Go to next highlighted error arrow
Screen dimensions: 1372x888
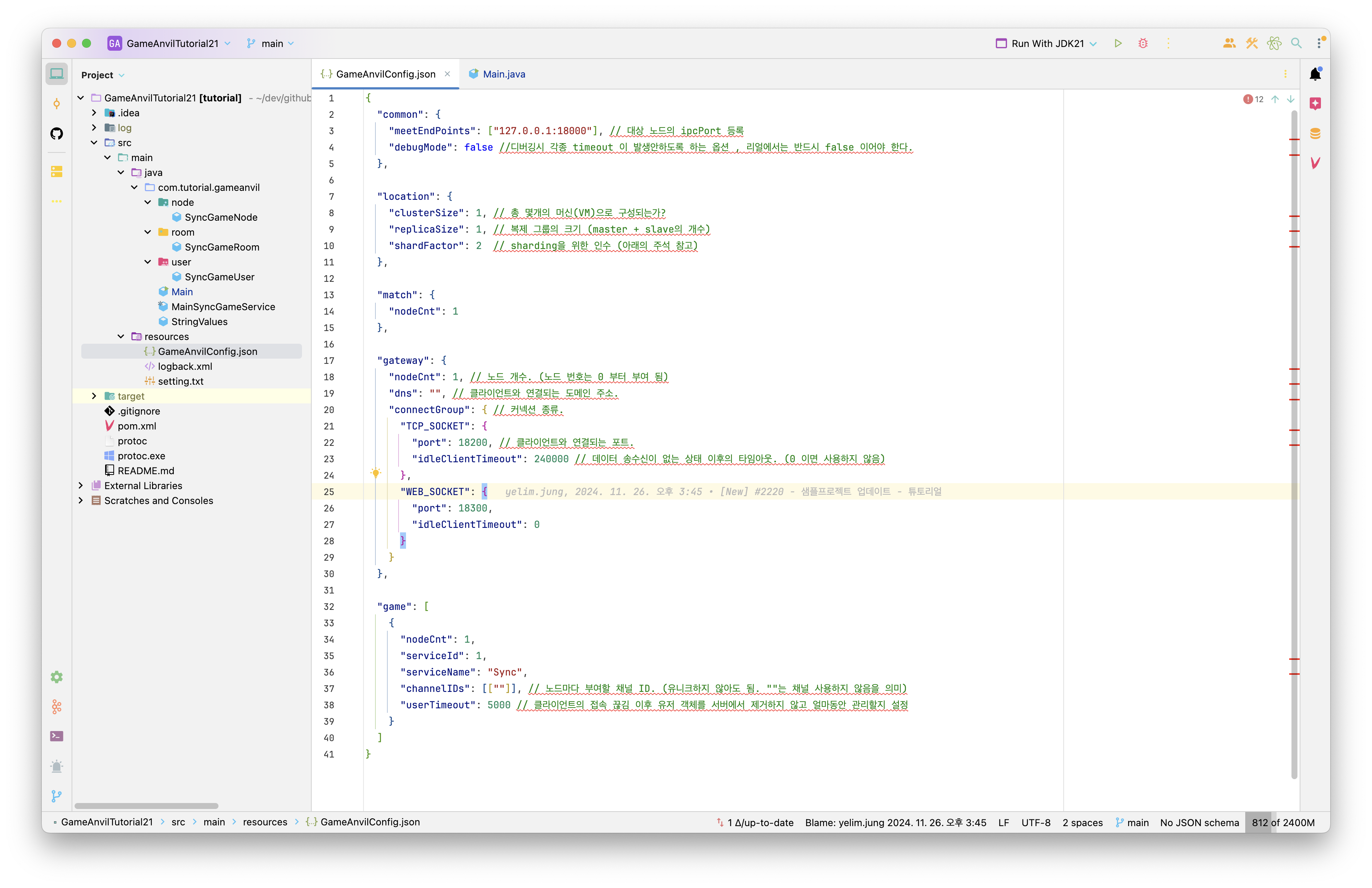coord(1291,99)
